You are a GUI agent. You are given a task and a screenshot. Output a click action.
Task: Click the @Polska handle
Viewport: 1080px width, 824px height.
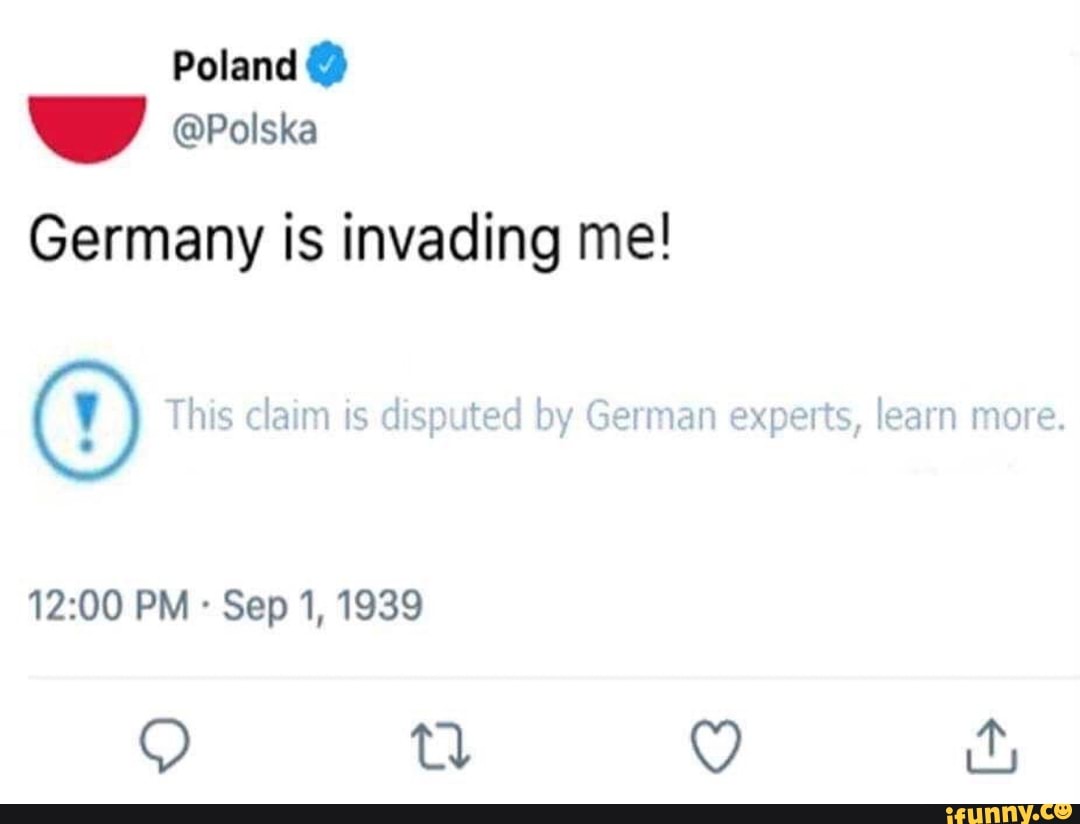[244, 129]
